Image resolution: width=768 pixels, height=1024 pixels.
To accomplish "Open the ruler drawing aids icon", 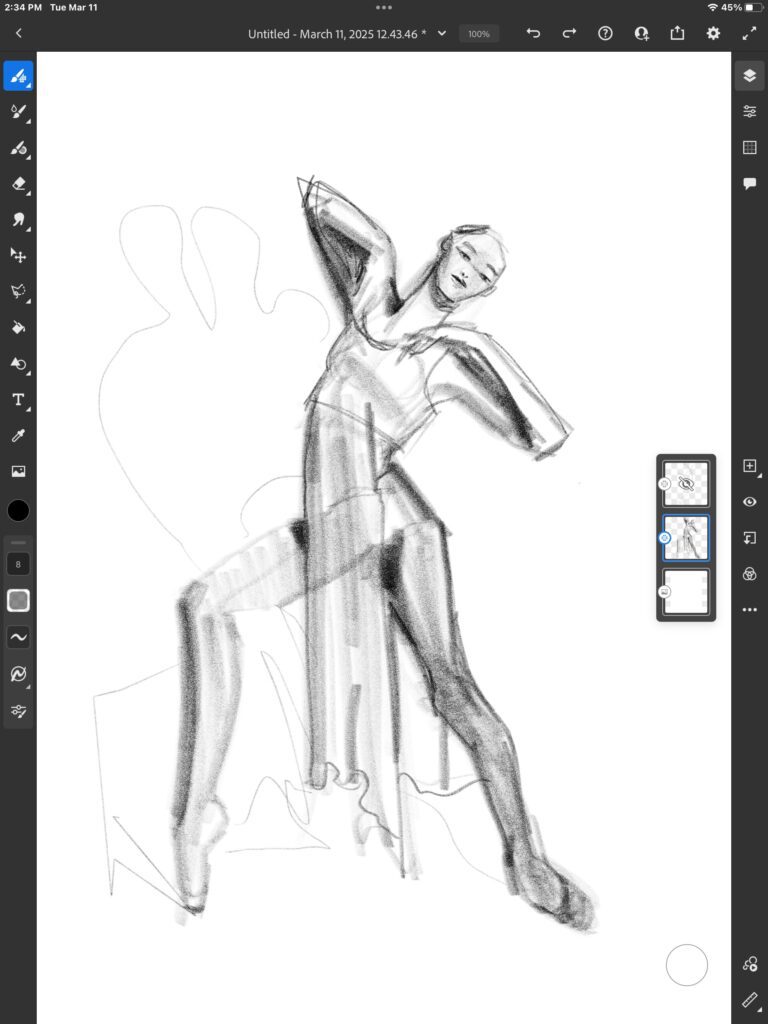I will tap(749, 999).
